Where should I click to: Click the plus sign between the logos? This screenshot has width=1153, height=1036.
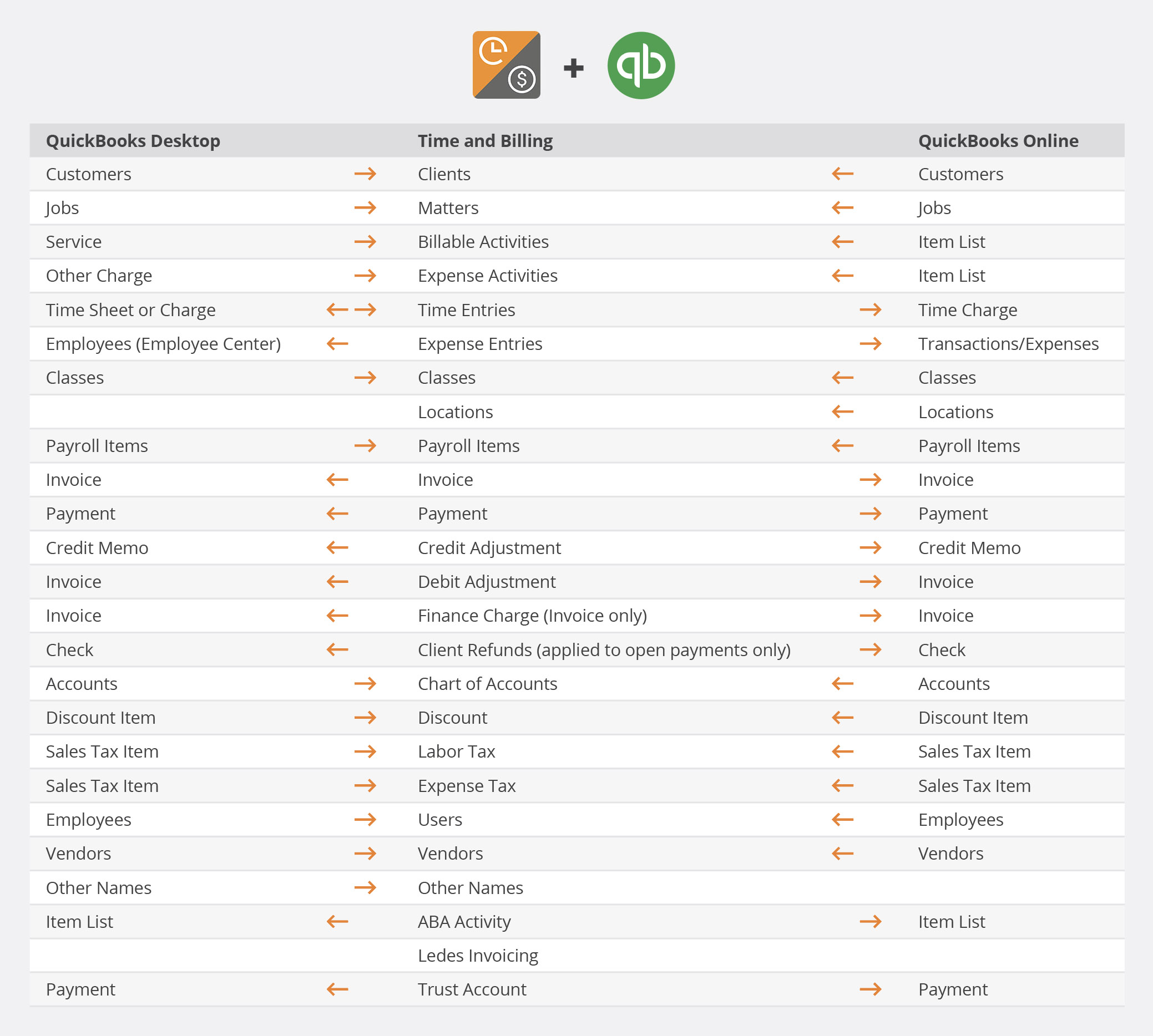[573, 68]
